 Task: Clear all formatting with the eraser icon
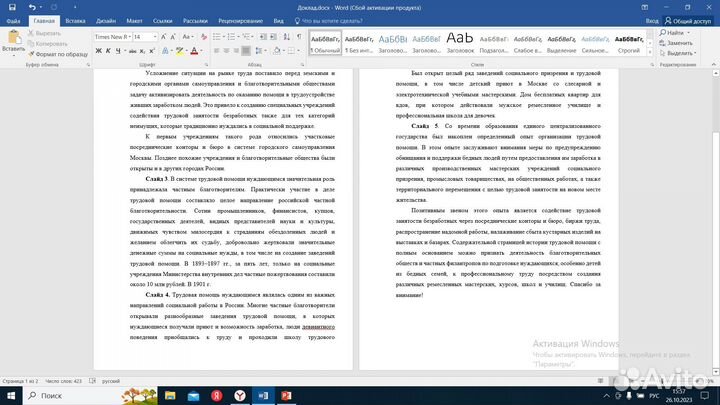tap(204, 37)
